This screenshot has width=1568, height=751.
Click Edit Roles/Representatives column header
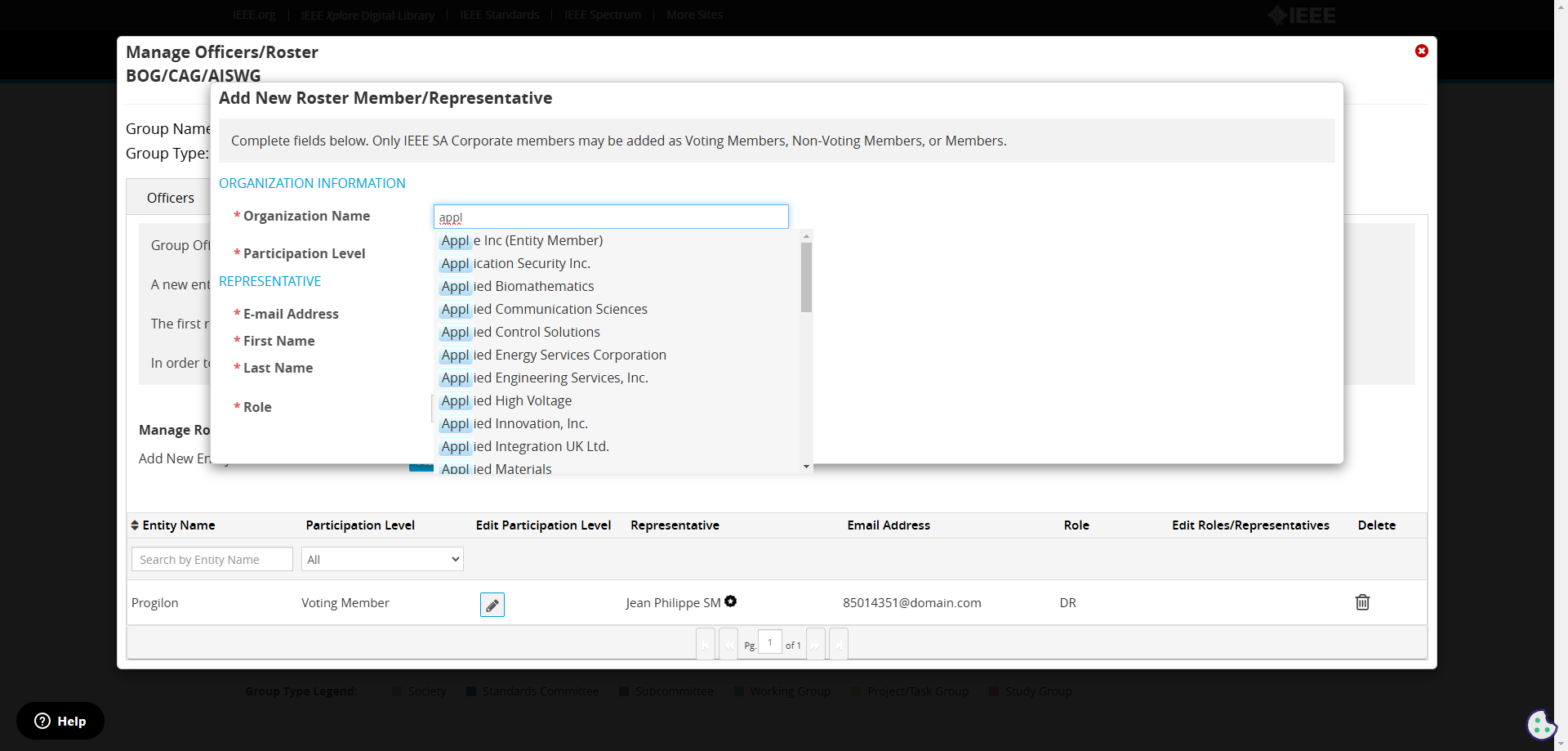pyautogui.click(x=1250, y=525)
